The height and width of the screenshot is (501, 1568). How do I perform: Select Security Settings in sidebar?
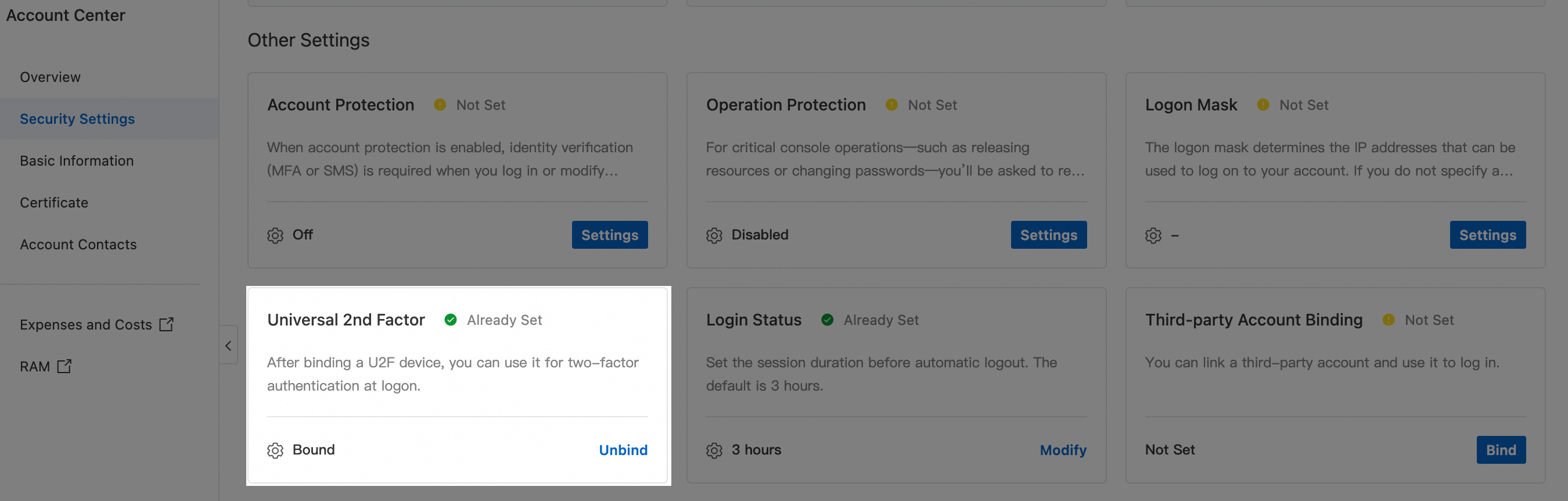tap(77, 119)
